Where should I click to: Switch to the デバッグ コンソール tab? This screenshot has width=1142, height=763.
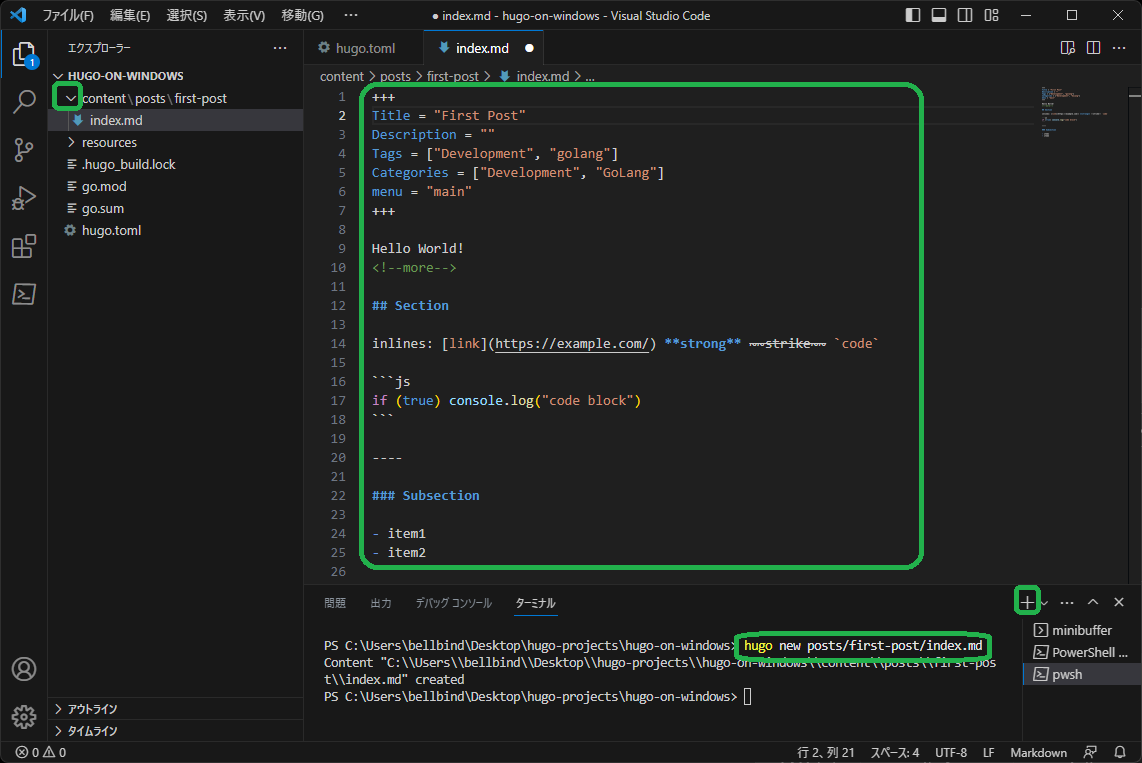[454, 603]
